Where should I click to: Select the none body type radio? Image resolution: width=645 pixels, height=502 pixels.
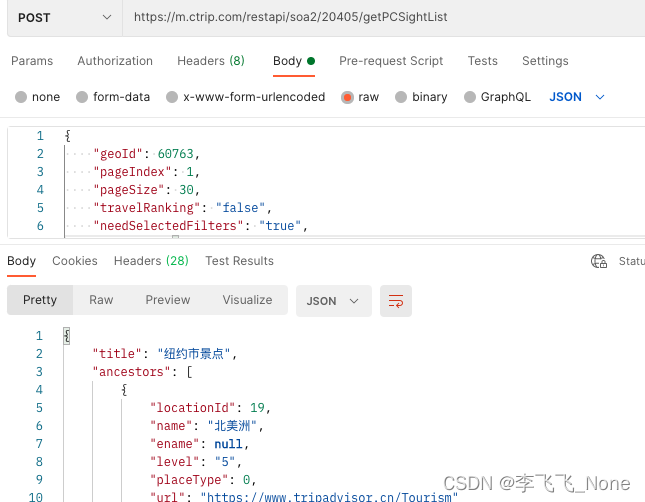tap(21, 97)
